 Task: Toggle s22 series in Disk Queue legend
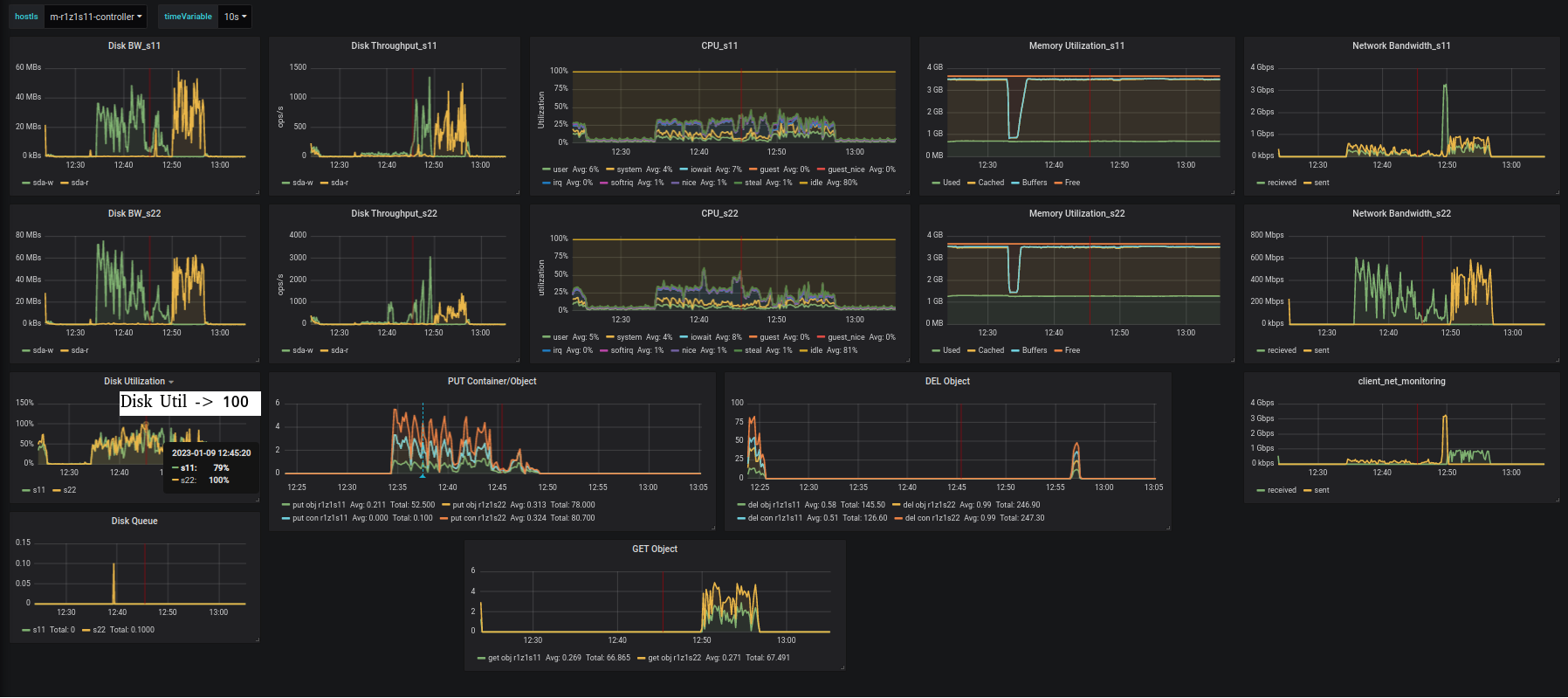click(99, 630)
